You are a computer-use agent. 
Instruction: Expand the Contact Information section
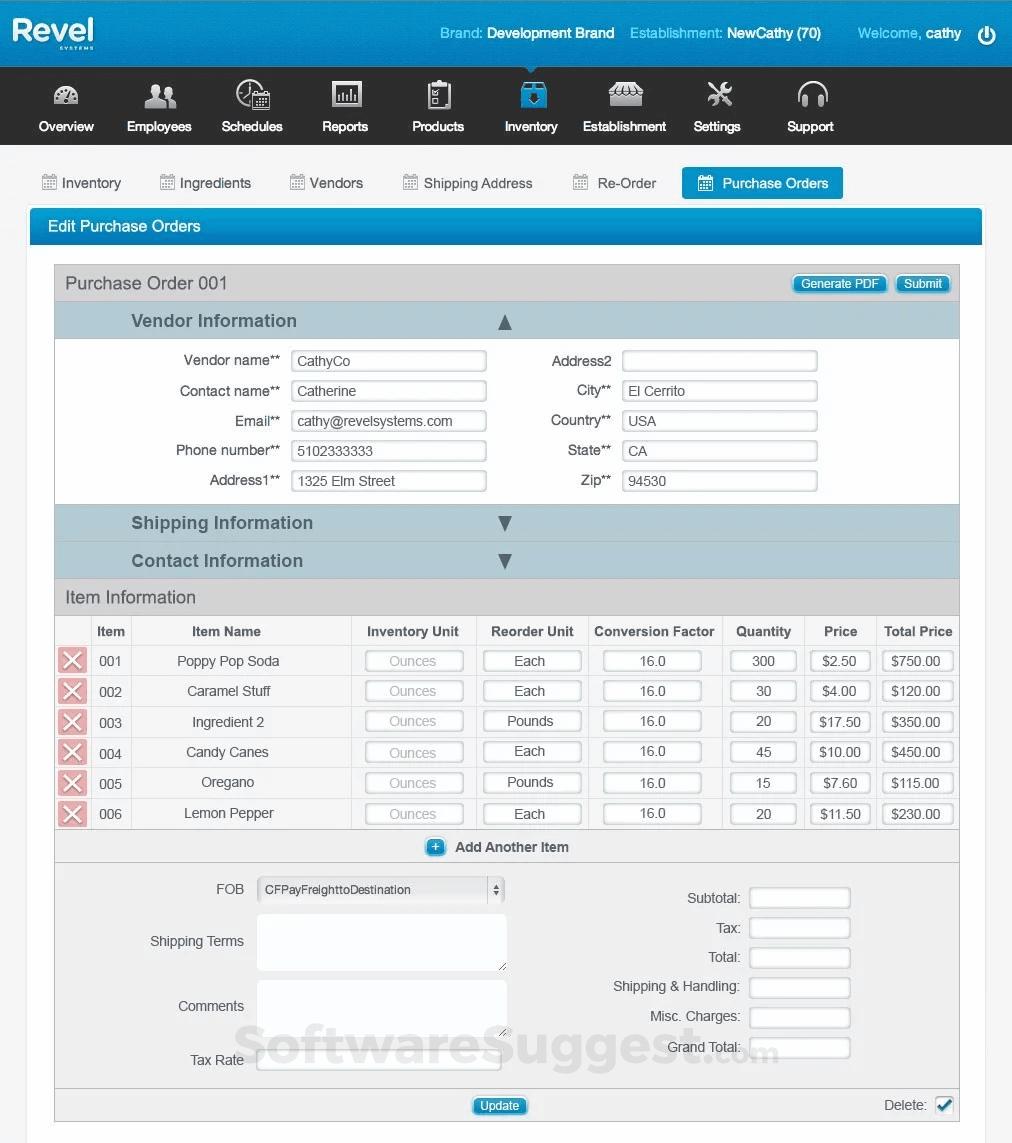pos(505,561)
